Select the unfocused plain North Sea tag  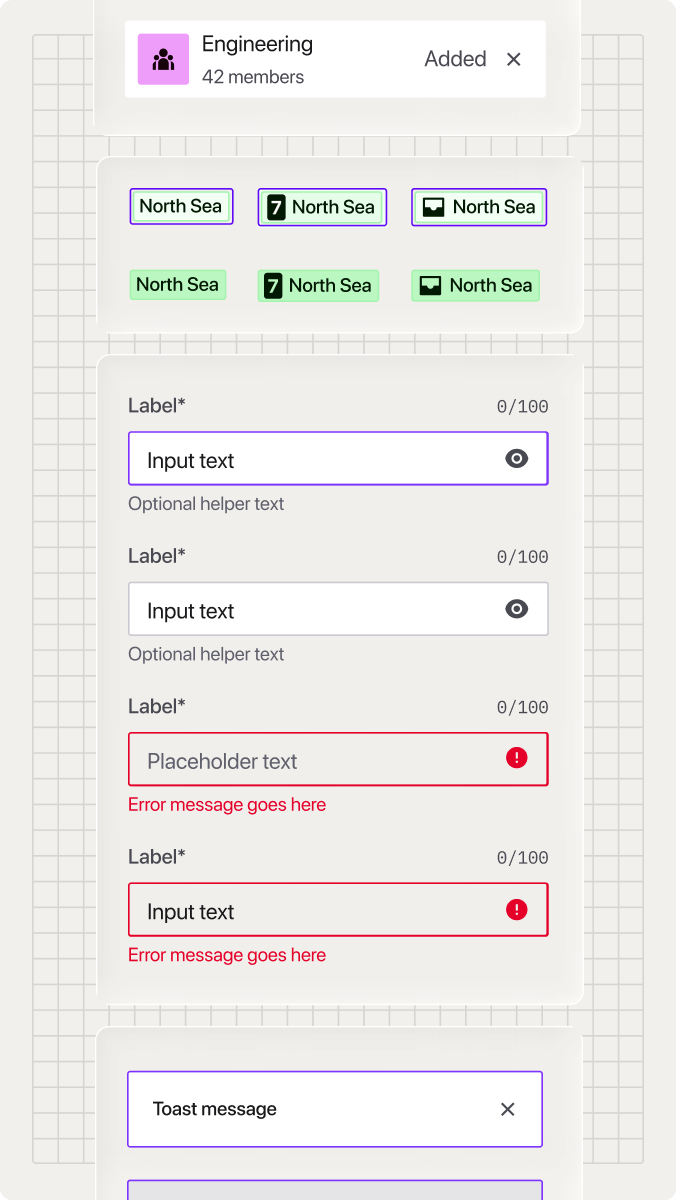[x=178, y=285]
